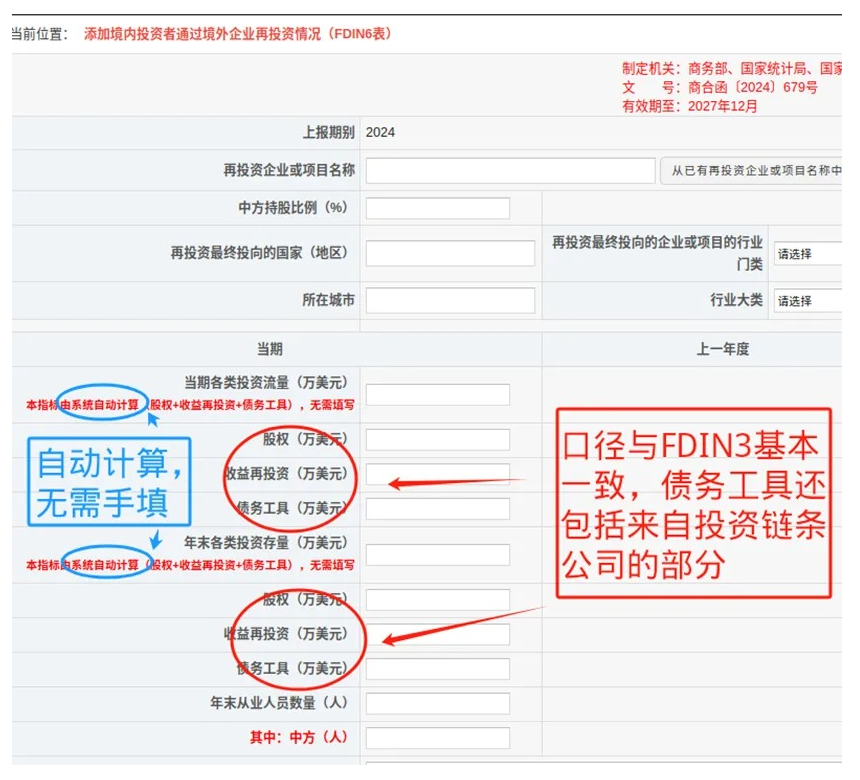The width and height of the screenshot is (860, 780).
Task: Focus the 中方持股比例（%）input box
Action: (x=437, y=208)
